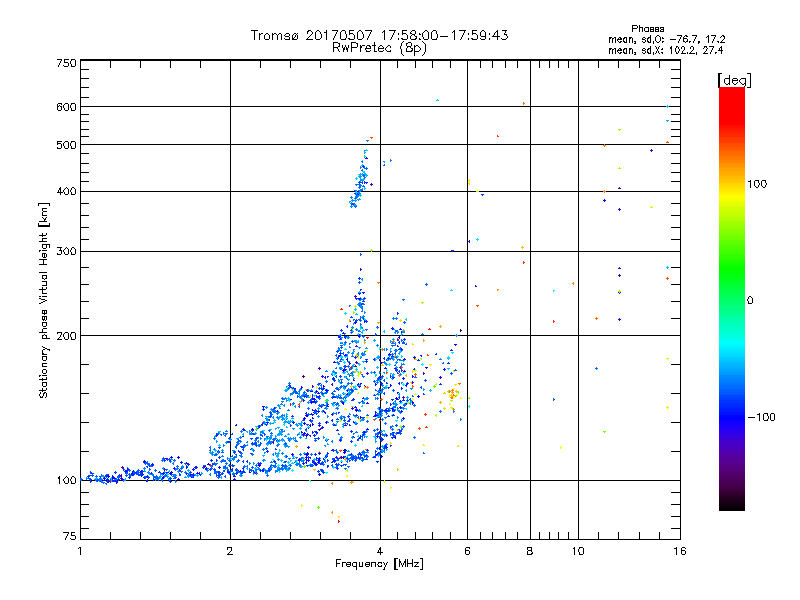800x600 pixels.
Task: Click the y-axis label "Stationary phase Virtual Height [km]"
Action: pyautogui.click(x=43, y=300)
